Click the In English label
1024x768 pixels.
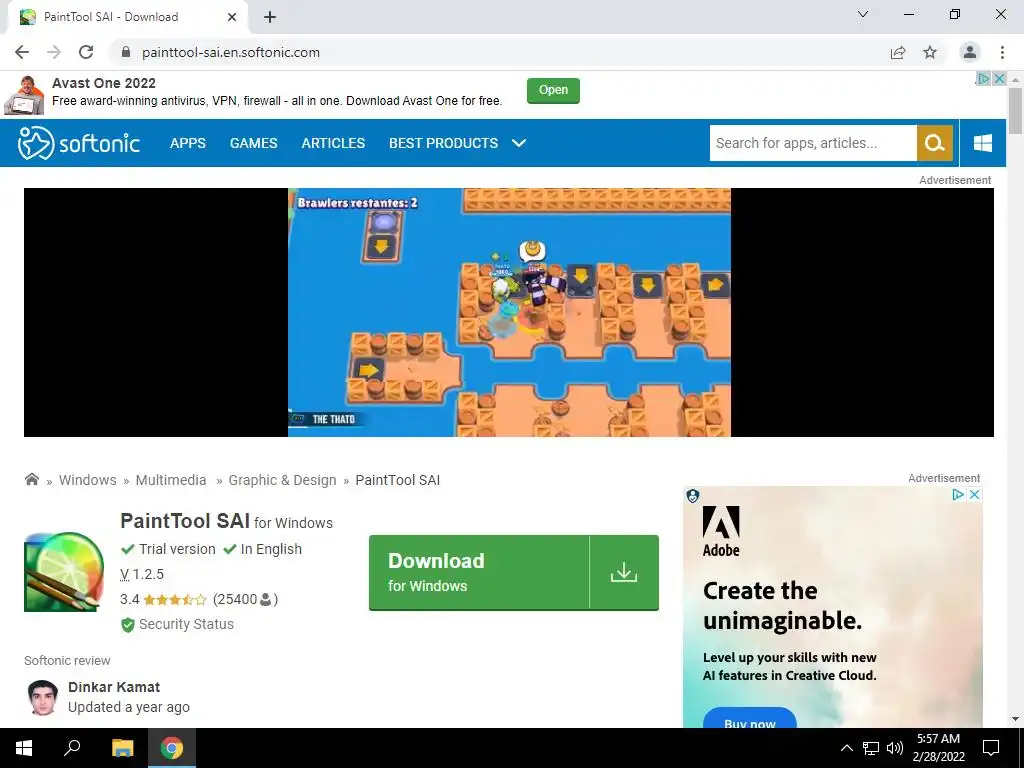pyautogui.click(x=271, y=549)
